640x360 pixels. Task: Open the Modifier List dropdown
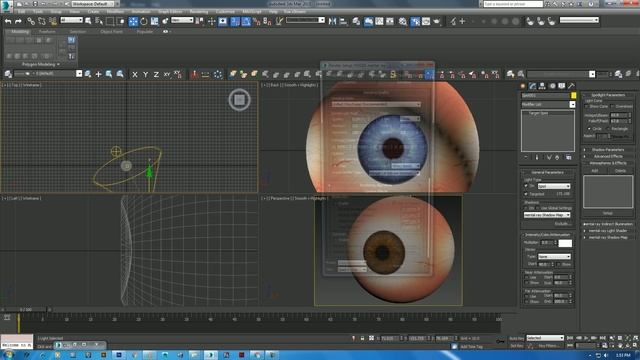[548, 104]
